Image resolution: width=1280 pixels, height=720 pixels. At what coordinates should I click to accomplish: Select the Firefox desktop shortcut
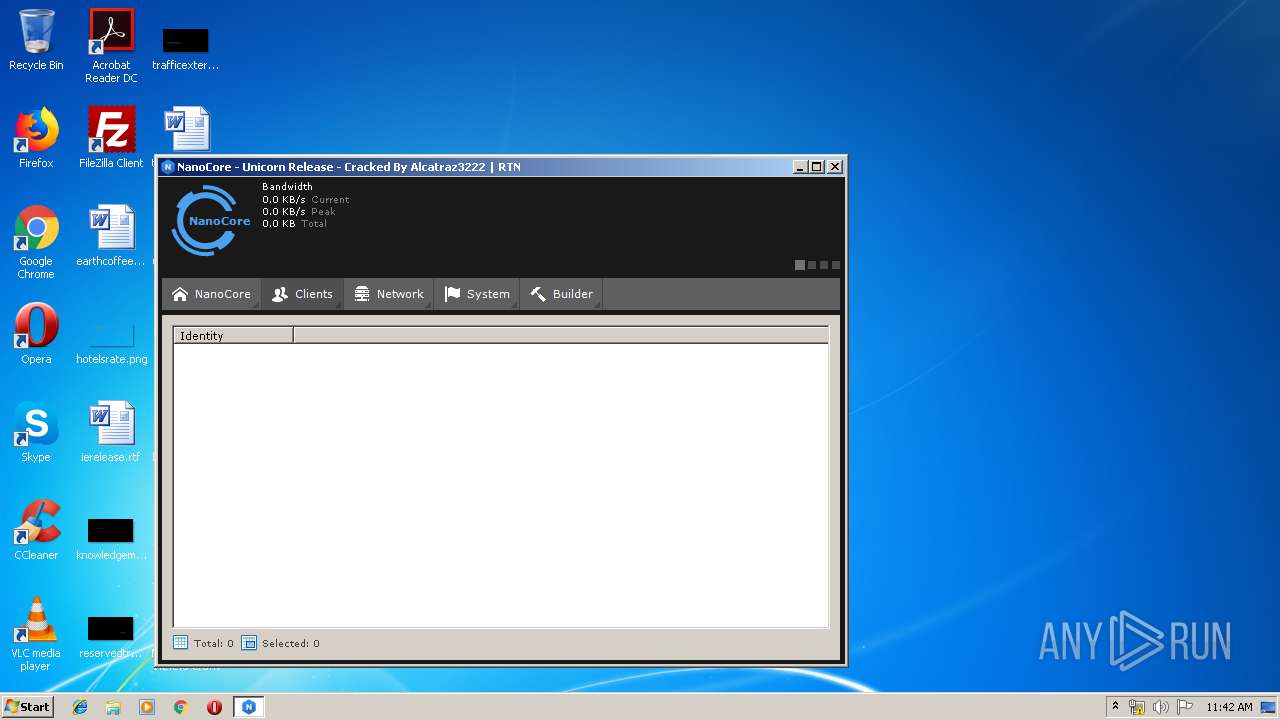click(x=36, y=138)
